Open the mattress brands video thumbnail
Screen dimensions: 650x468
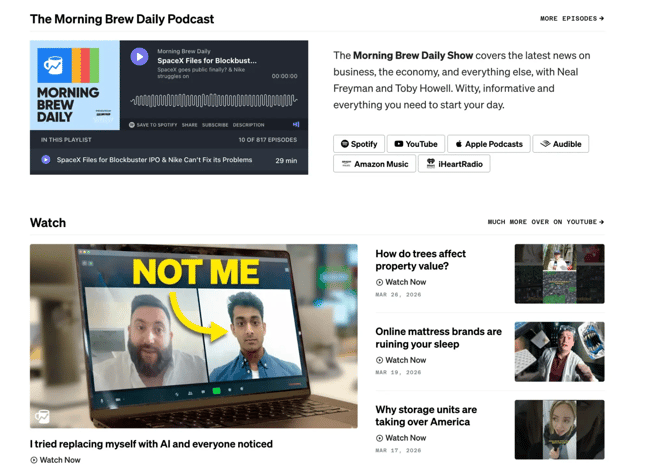(560, 352)
